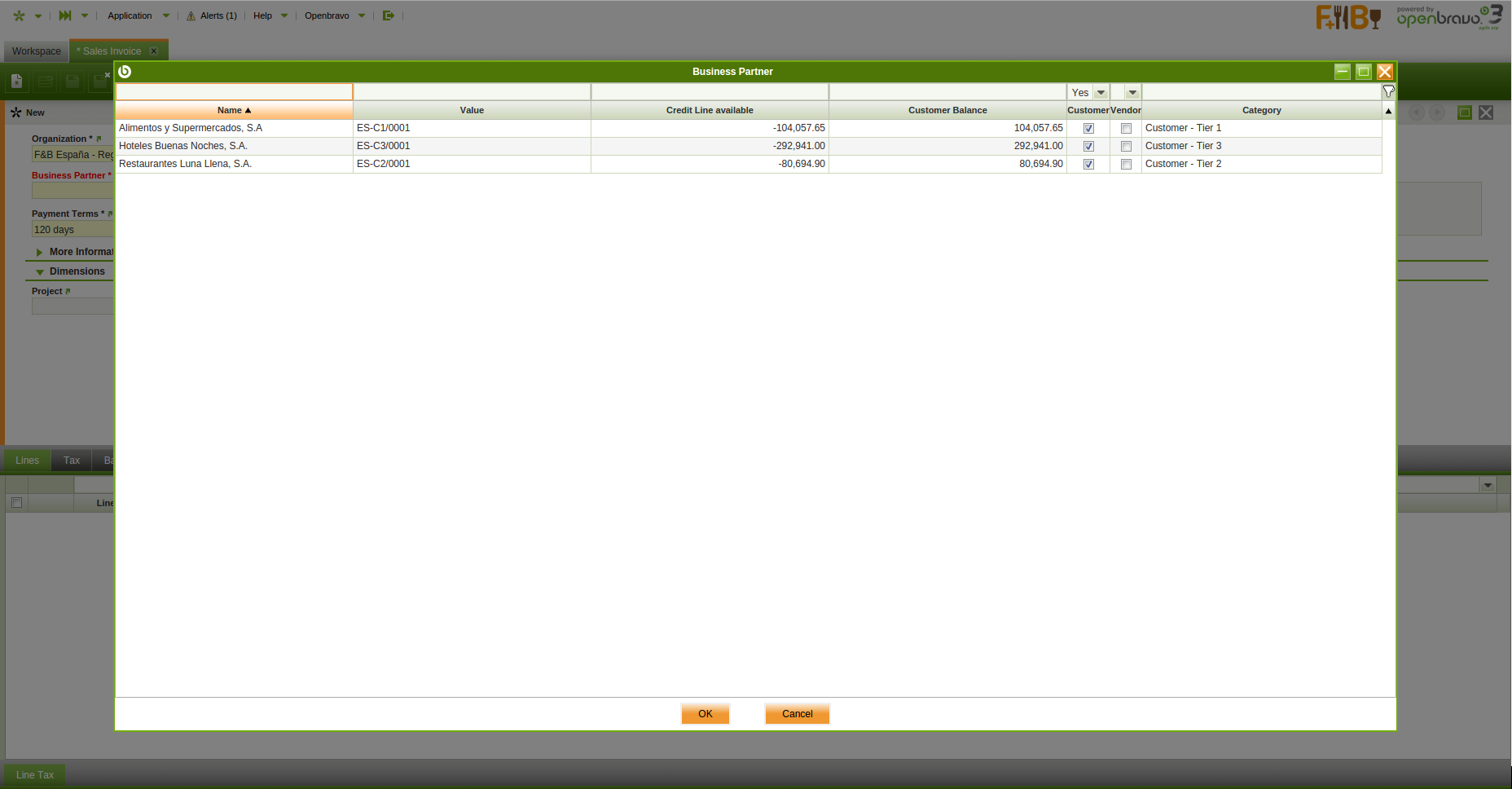Close the Sales Invoice tab
The width and height of the screenshot is (1512, 789).
pos(154,51)
